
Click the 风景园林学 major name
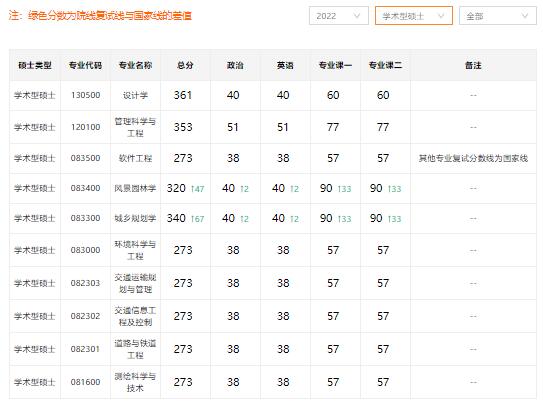(135, 188)
